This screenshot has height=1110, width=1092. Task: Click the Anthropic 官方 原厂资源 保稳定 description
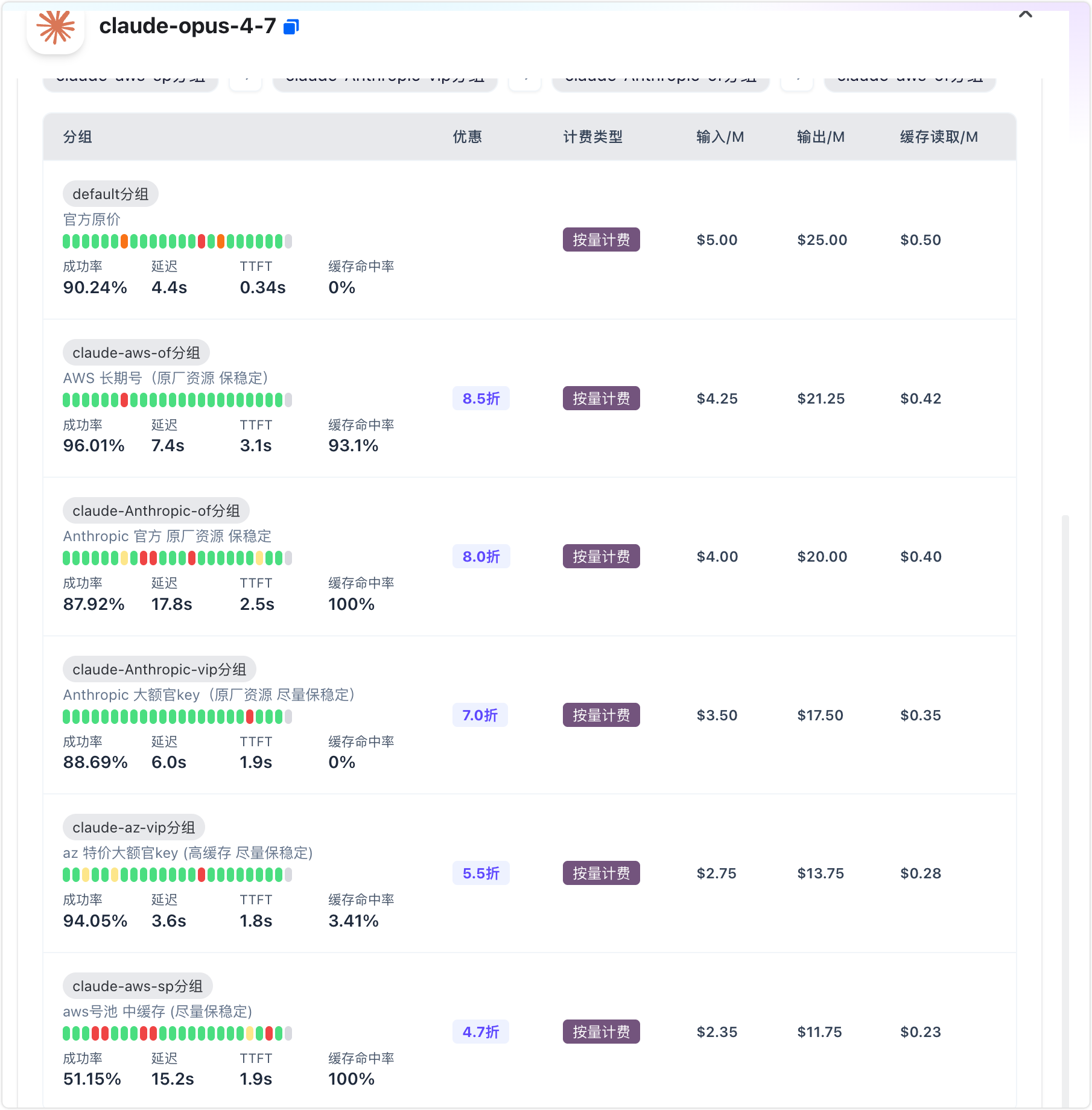coord(167,536)
